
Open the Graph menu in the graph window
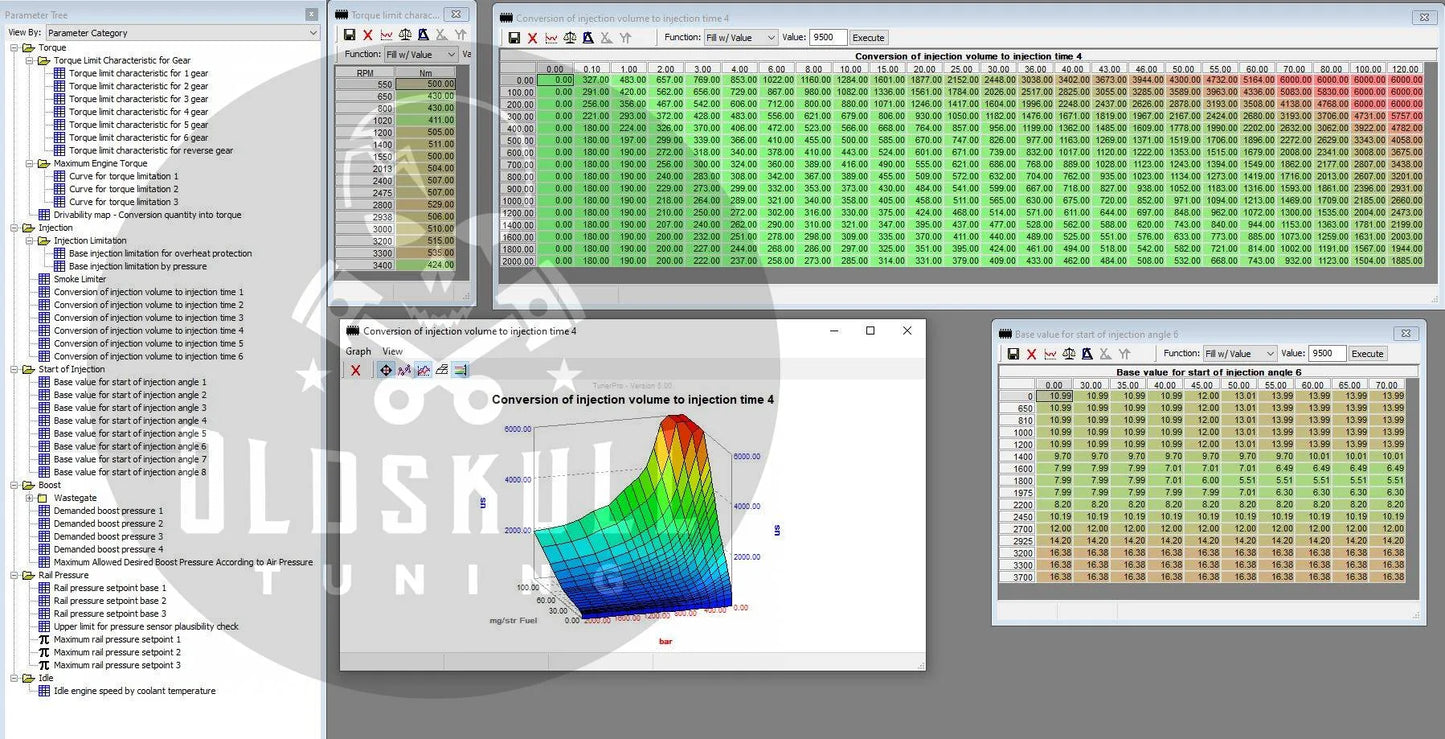pyautogui.click(x=358, y=351)
